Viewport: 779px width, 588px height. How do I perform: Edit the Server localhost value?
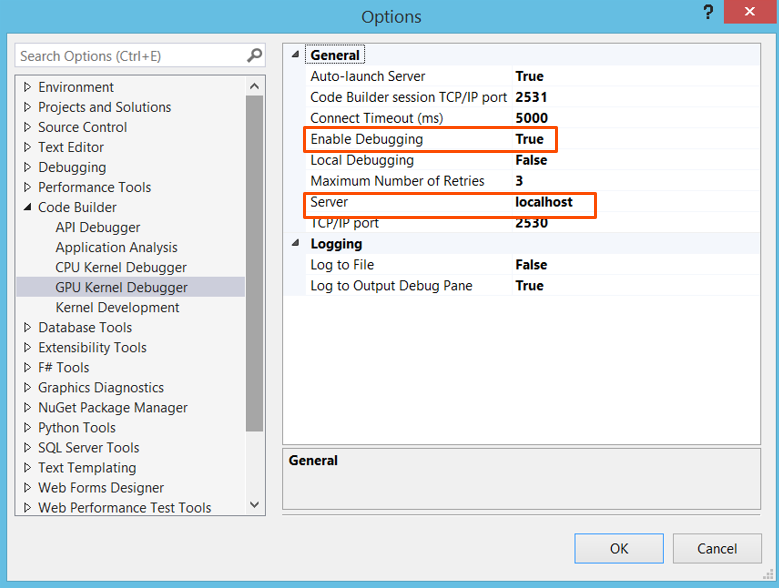[544, 202]
